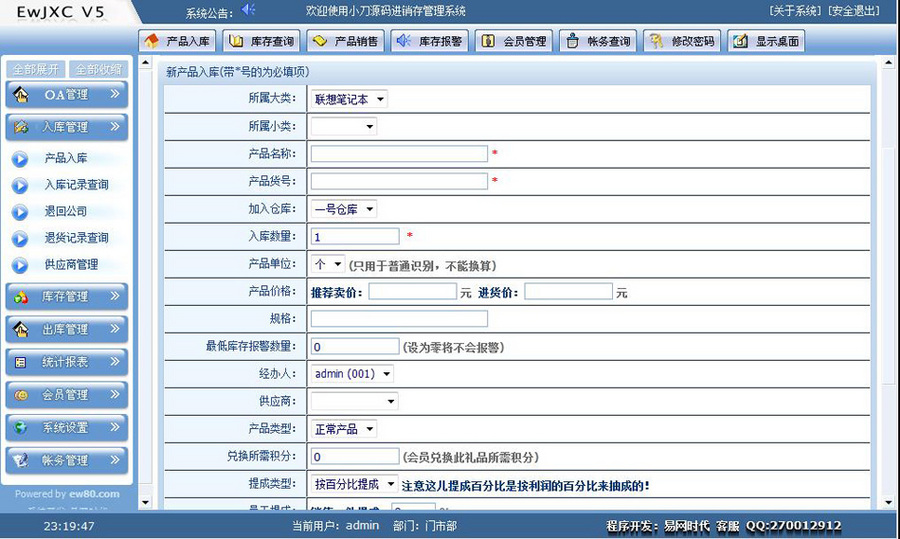Open the 退回公司 sidebar link
This screenshot has width=900, height=539.
click(x=66, y=211)
